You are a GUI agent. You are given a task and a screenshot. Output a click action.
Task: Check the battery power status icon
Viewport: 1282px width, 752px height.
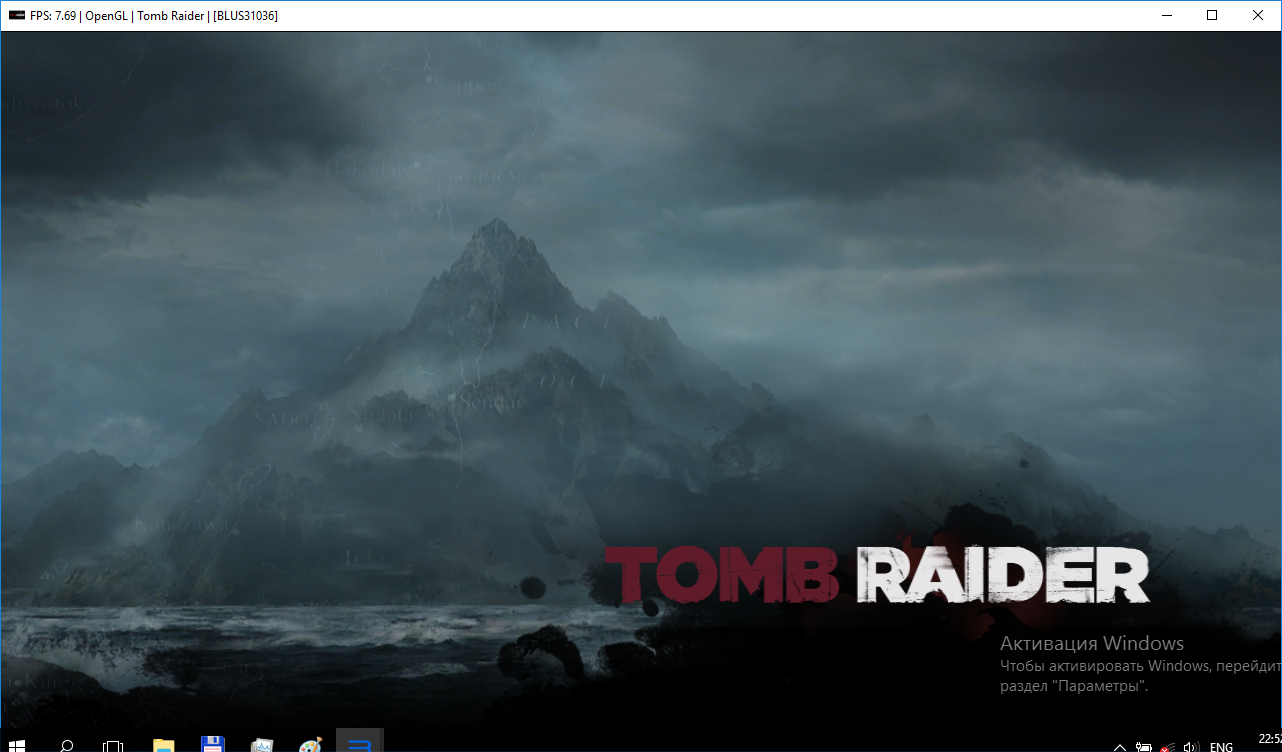tap(1143, 746)
